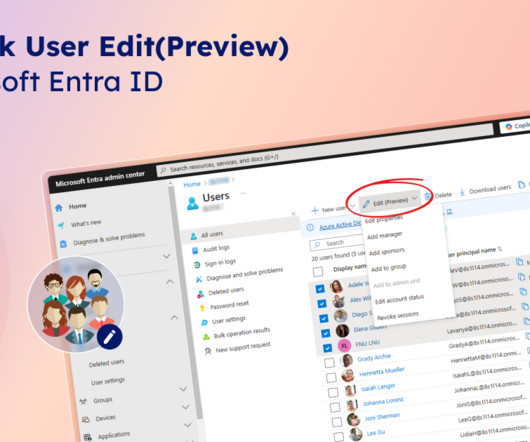
Task: Click the Diagnose & solve problems sidebar icon
Action: 63,244
